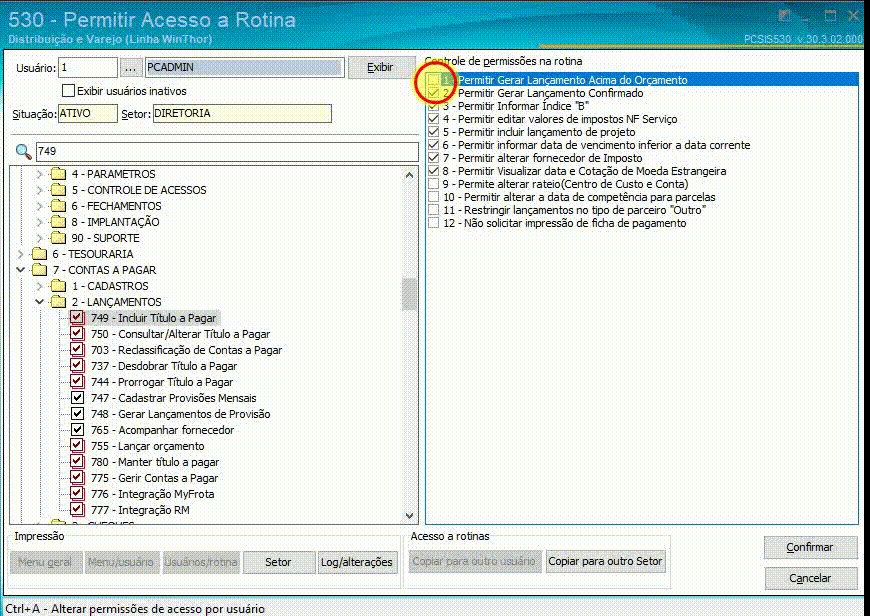Toggle checkbox for 765 - Acompanhar fornecedor
Viewport: 870px width, 616px height.
tap(77, 430)
